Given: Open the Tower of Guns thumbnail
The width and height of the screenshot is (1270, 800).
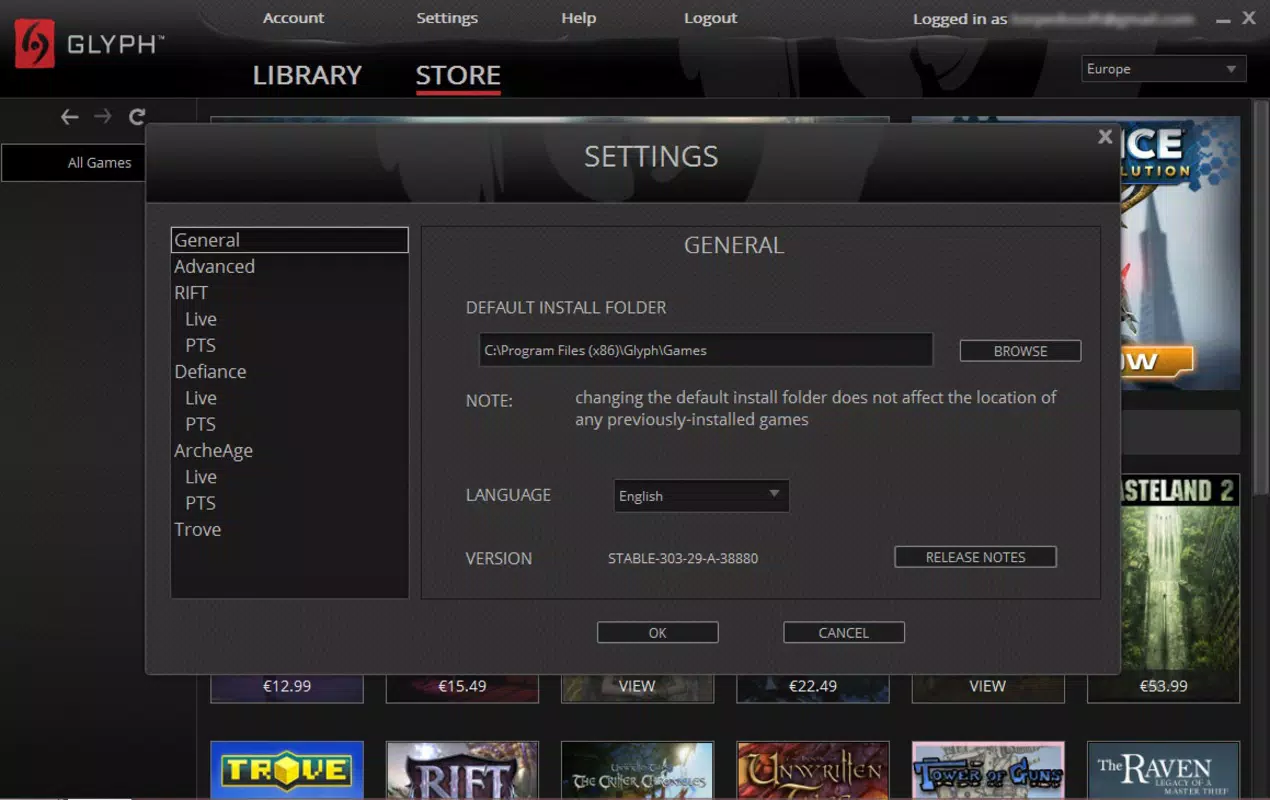Looking at the screenshot, I should [988, 770].
